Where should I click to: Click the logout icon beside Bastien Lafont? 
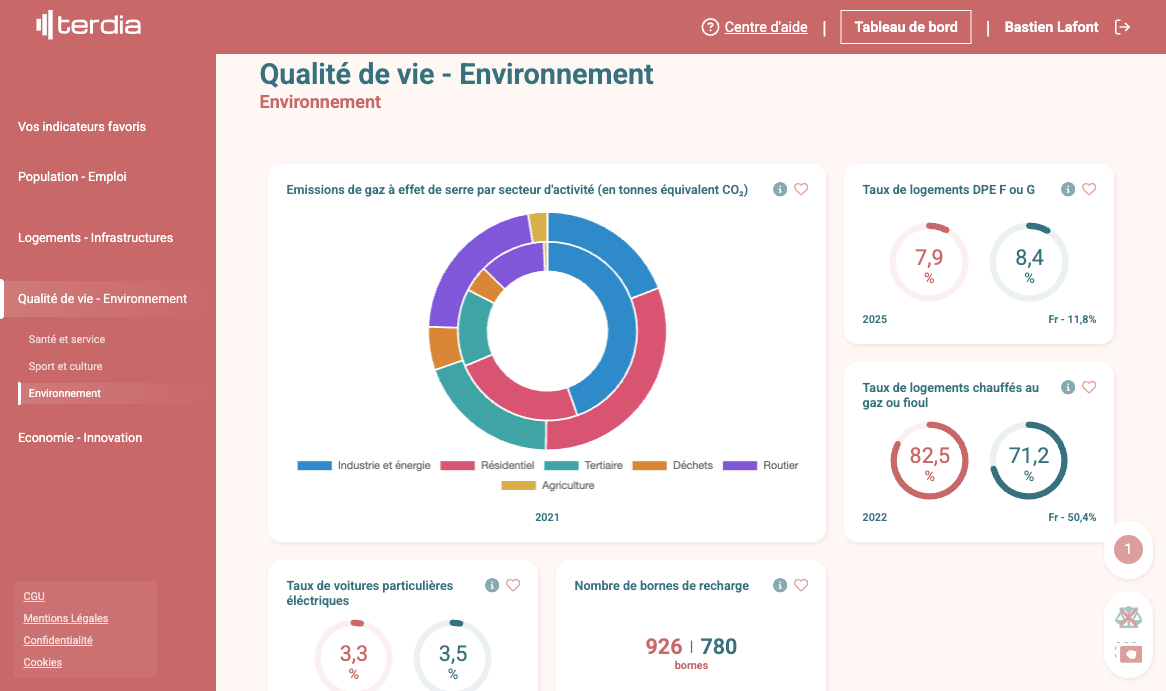point(1123,27)
